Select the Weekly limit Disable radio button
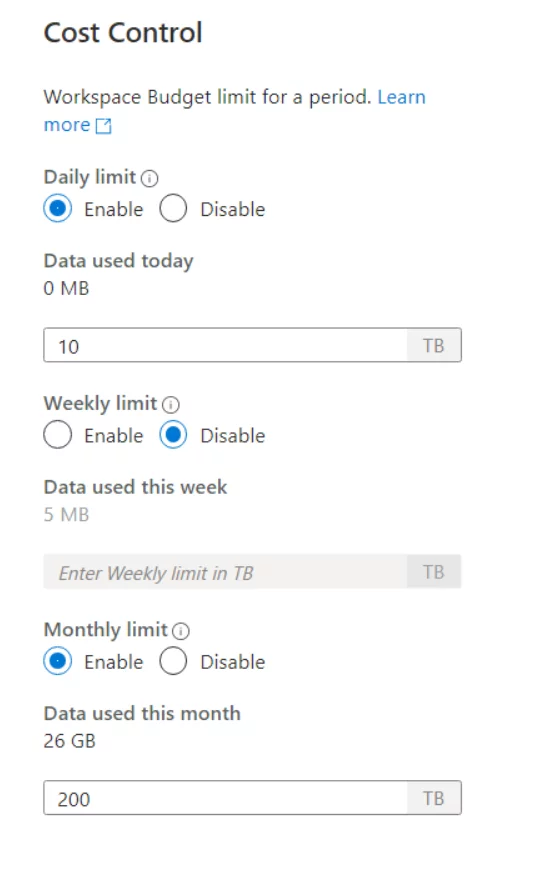 pyautogui.click(x=173, y=435)
